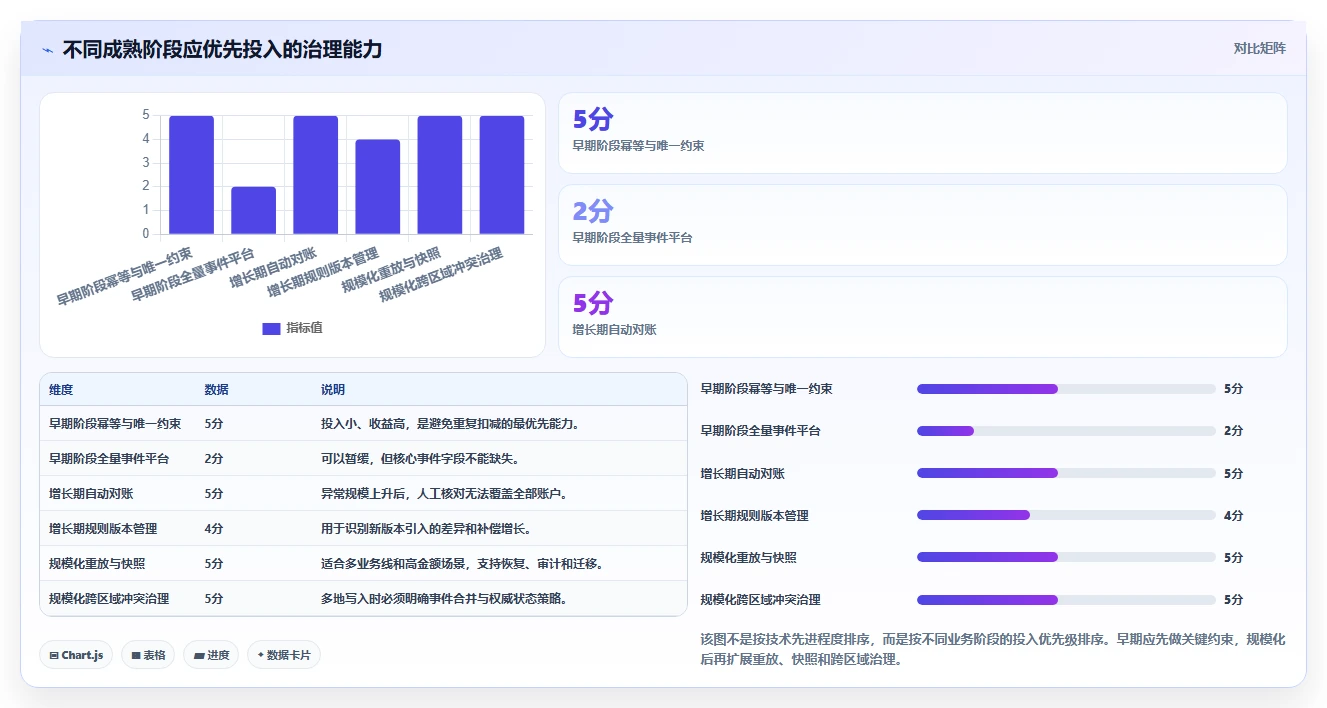Click chart axis label 规模化跨区域冲突治理

[441, 276]
